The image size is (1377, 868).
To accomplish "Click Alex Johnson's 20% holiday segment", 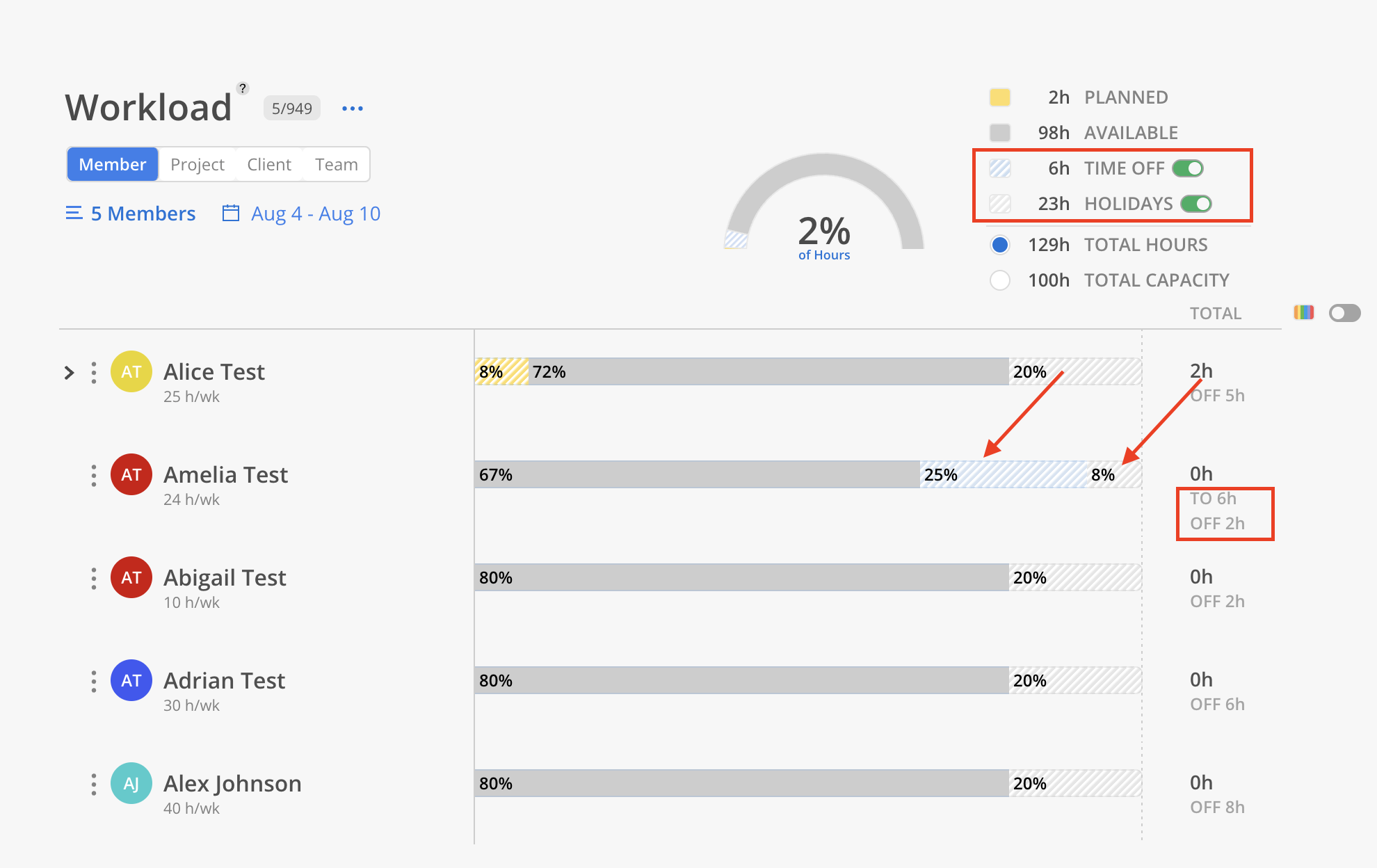I will click(x=1075, y=783).
